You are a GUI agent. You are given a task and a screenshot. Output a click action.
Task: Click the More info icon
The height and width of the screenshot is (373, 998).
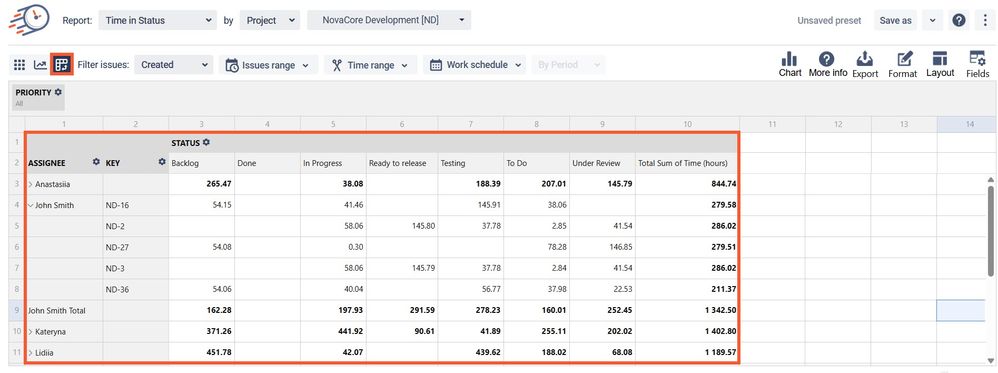click(x=827, y=64)
